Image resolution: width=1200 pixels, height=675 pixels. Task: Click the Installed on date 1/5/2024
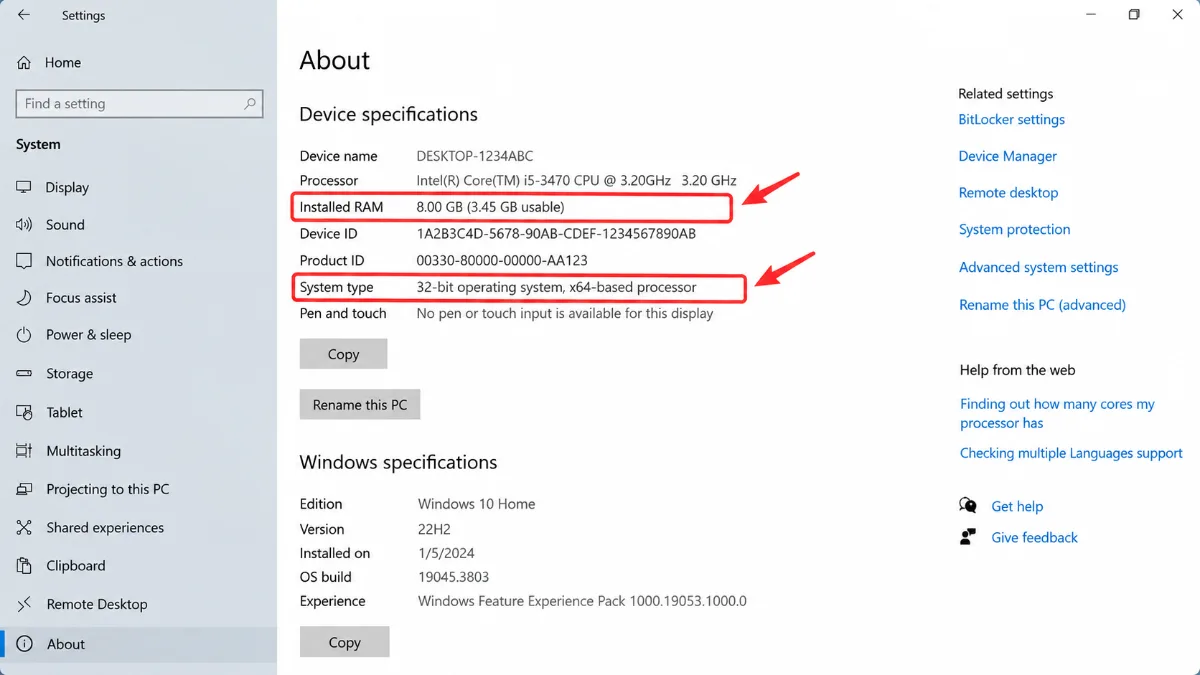(x=446, y=553)
